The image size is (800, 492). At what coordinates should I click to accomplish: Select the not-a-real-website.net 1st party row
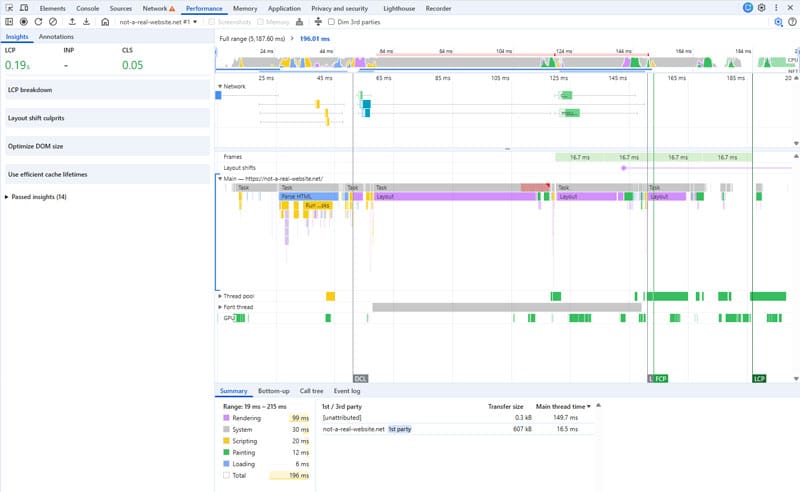click(x=458, y=429)
